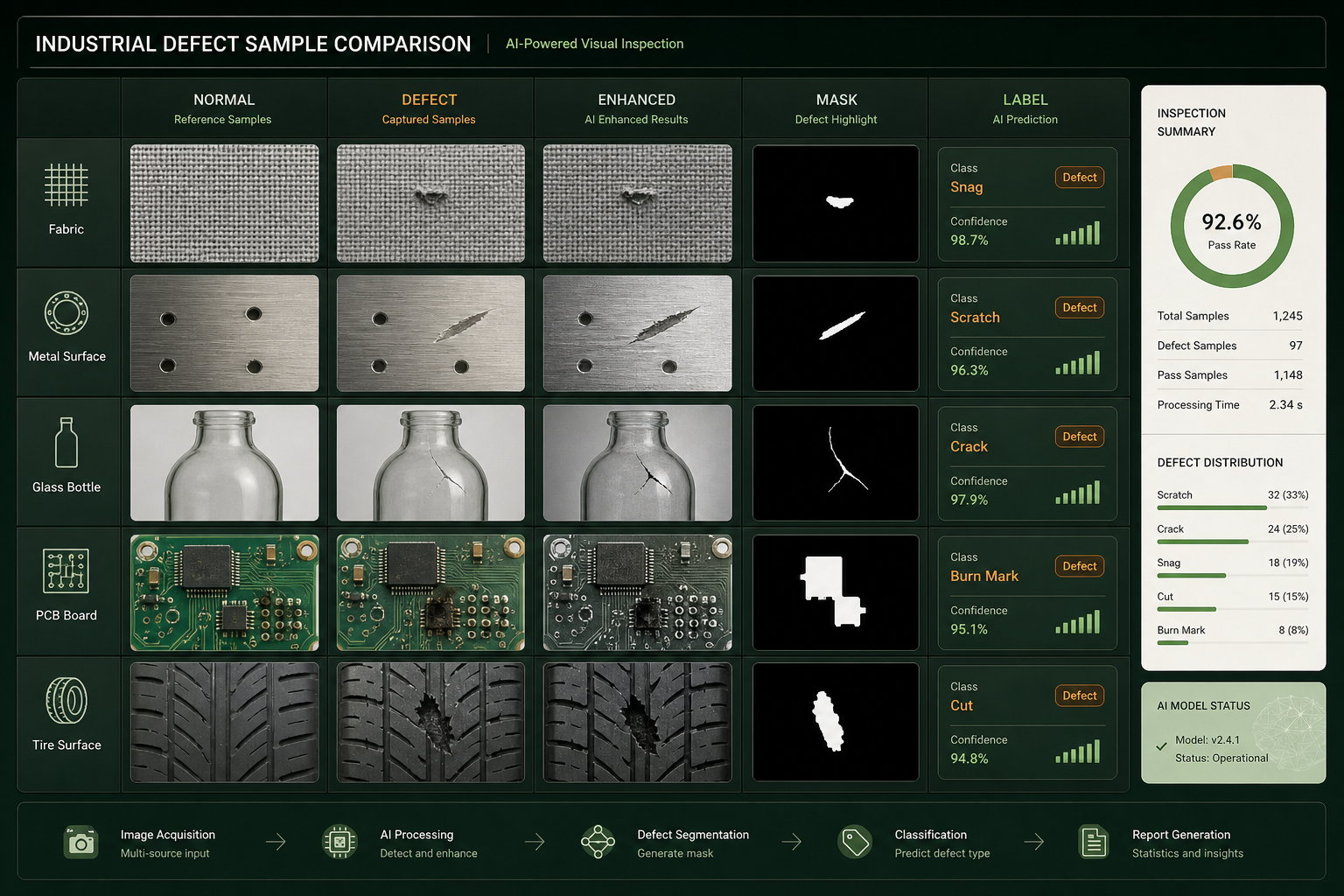Click the Defect badge on Snag row
The height and width of the screenshot is (896, 1344).
tap(1080, 178)
